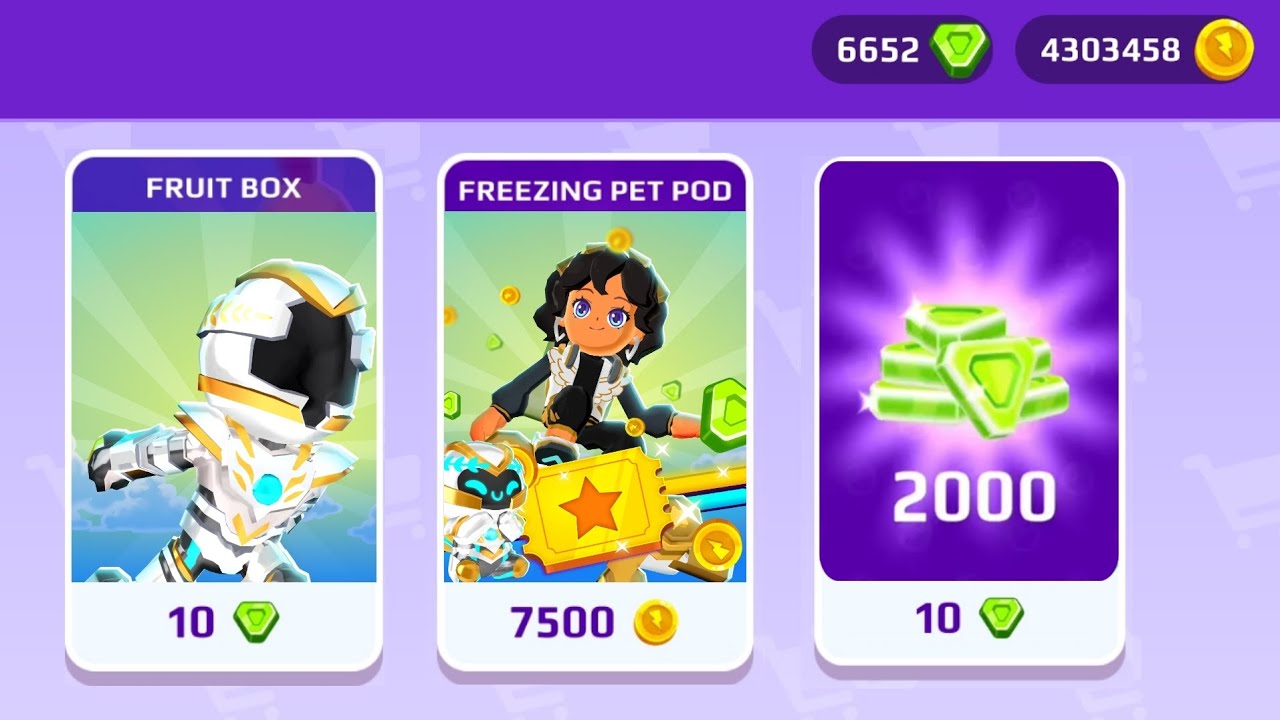1280x720 pixels.
Task: Tap the gold coin at the bottom of the pet pod art
Action: 717,545
